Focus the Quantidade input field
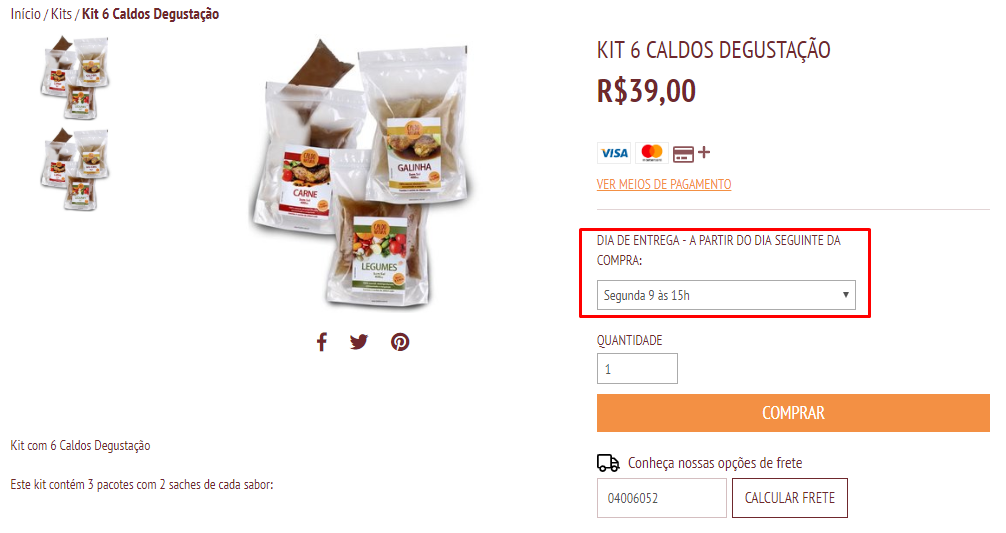This screenshot has height=533, width=1006. tap(637, 369)
